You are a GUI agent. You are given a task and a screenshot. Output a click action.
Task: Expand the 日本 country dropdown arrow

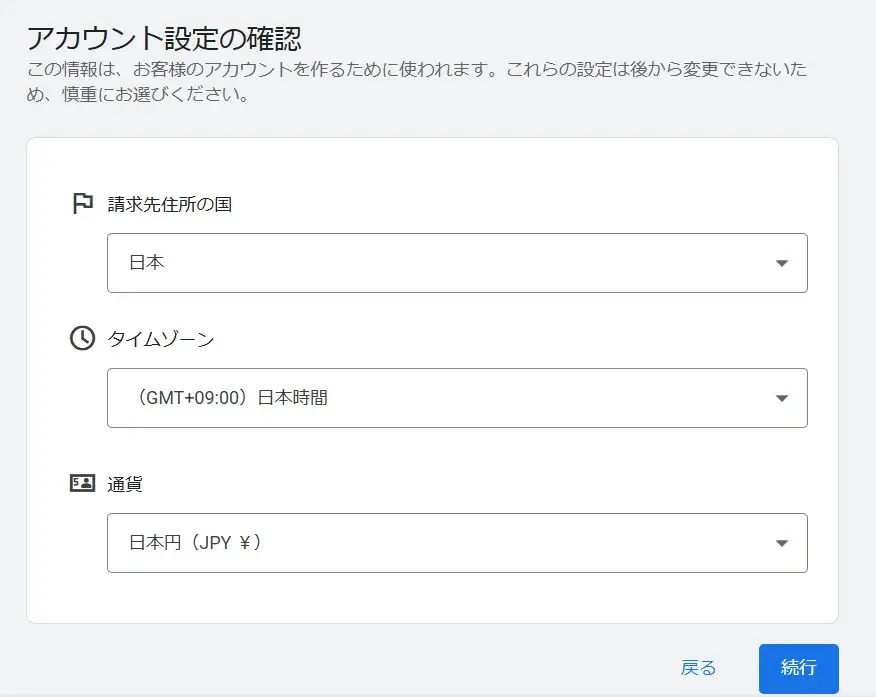click(782, 263)
